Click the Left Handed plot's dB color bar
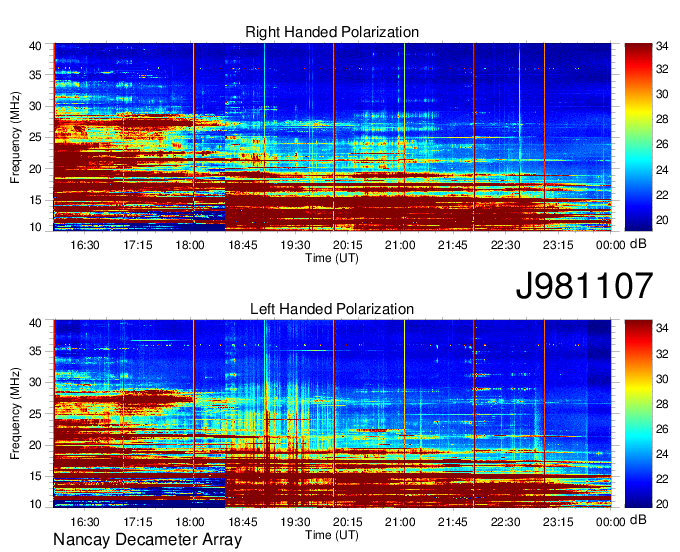 (638, 414)
